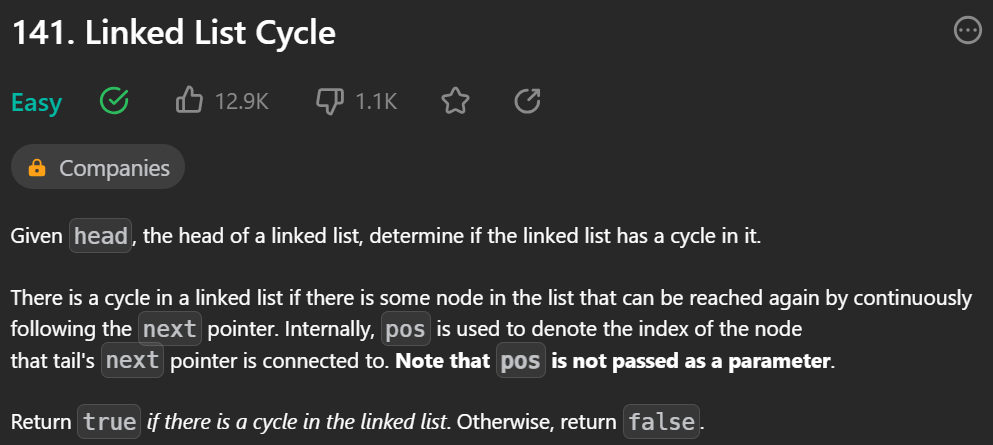Image resolution: width=993 pixels, height=445 pixels.
Task: Click the Easy difficulty label
Action: click(x=37, y=103)
